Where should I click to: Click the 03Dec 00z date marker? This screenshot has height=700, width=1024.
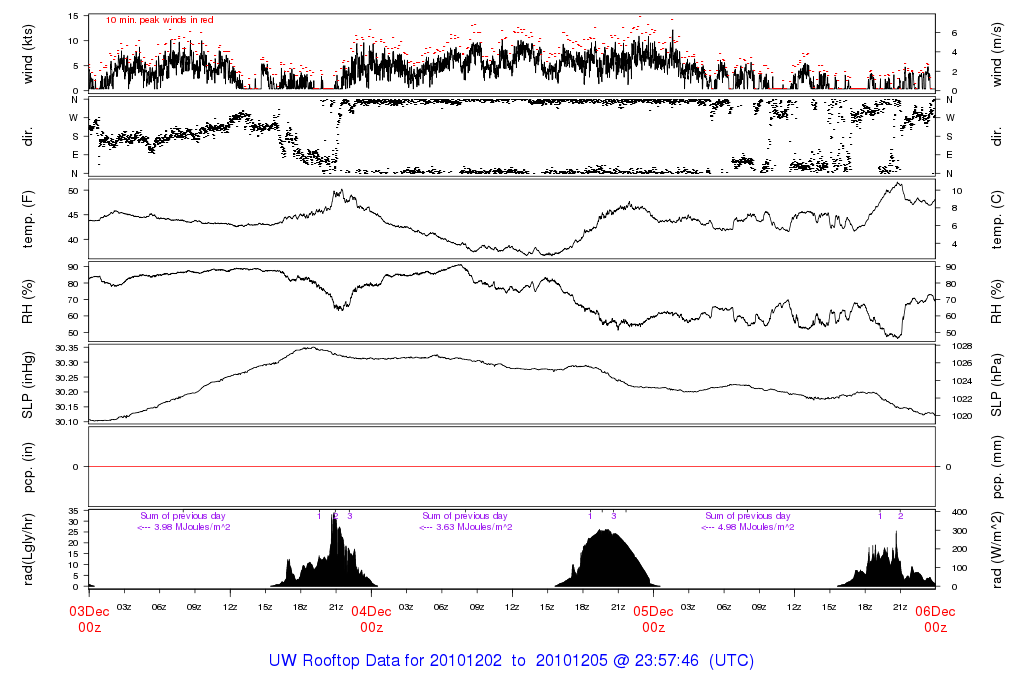pyautogui.click(x=89, y=619)
